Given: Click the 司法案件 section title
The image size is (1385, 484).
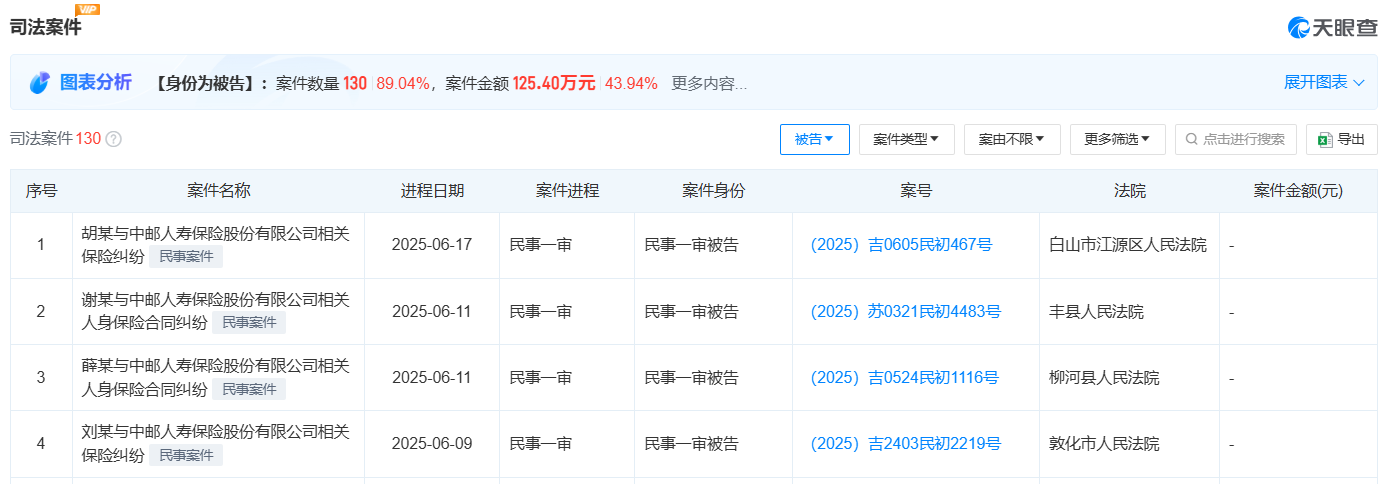Looking at the screenshot, I should click(x=46, y=27).
